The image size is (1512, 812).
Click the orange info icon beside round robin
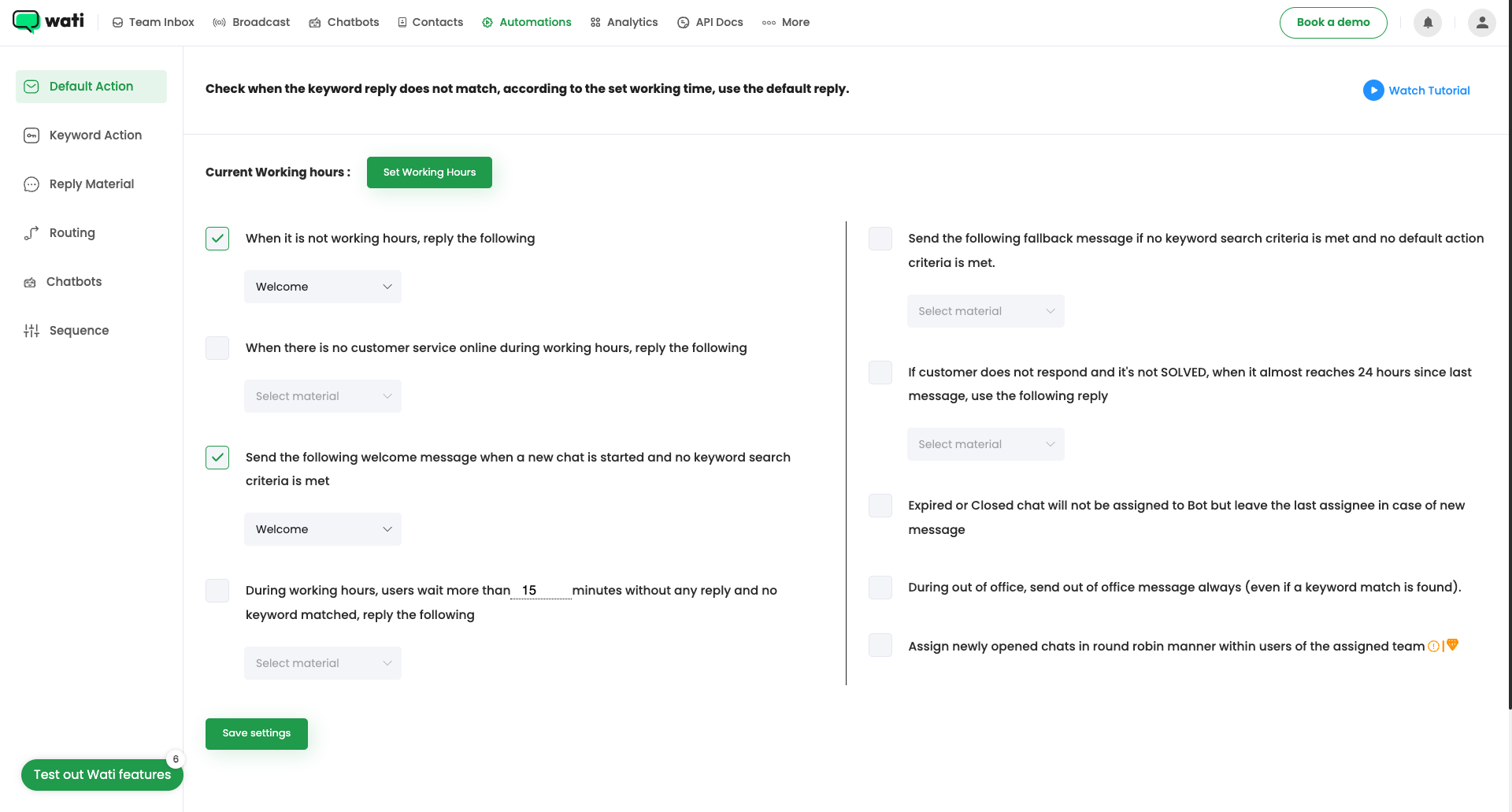click(x=1433, y=647)
